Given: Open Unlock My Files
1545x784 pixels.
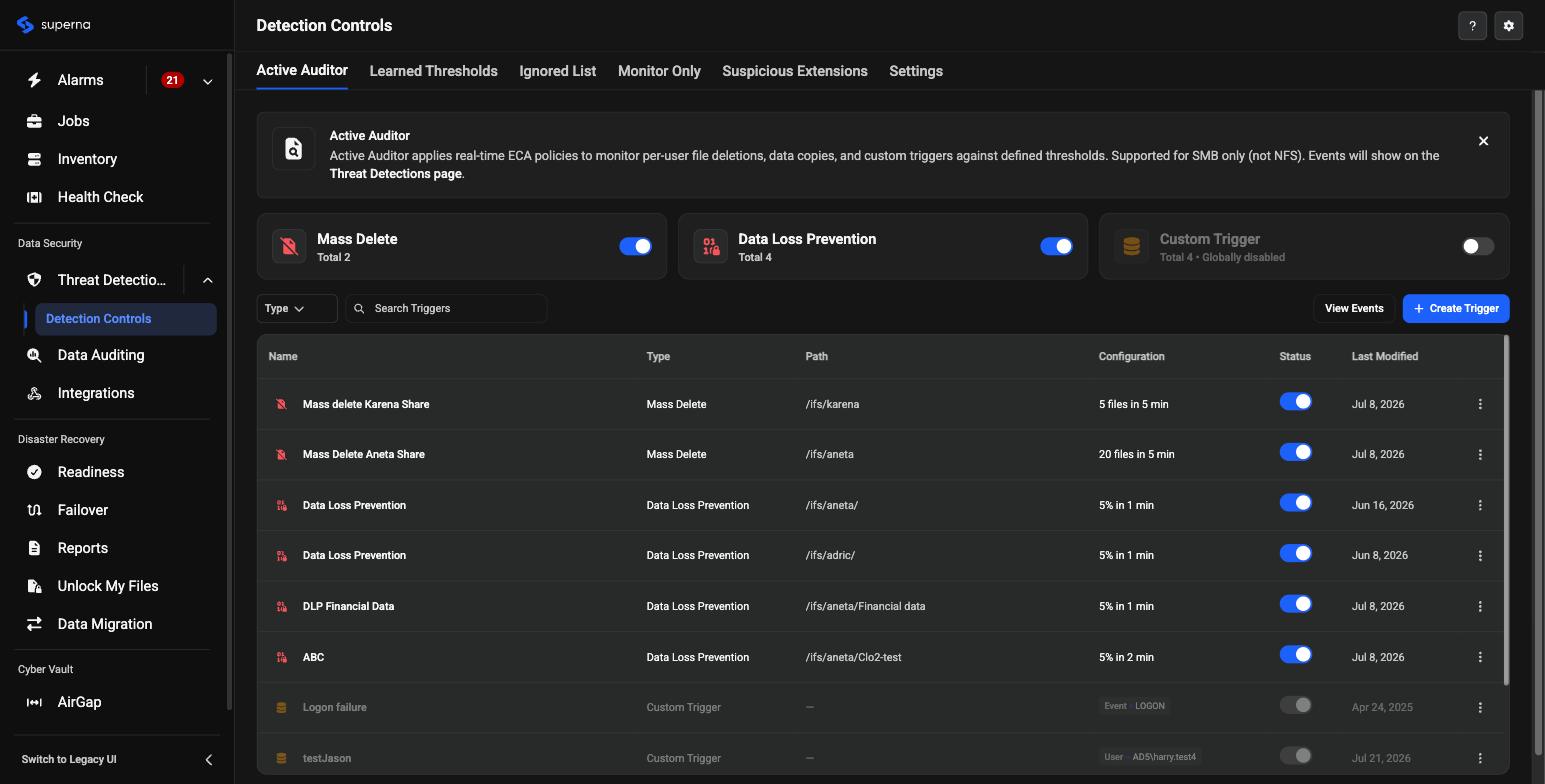Looking at the screenshot, I should [107, 586].
